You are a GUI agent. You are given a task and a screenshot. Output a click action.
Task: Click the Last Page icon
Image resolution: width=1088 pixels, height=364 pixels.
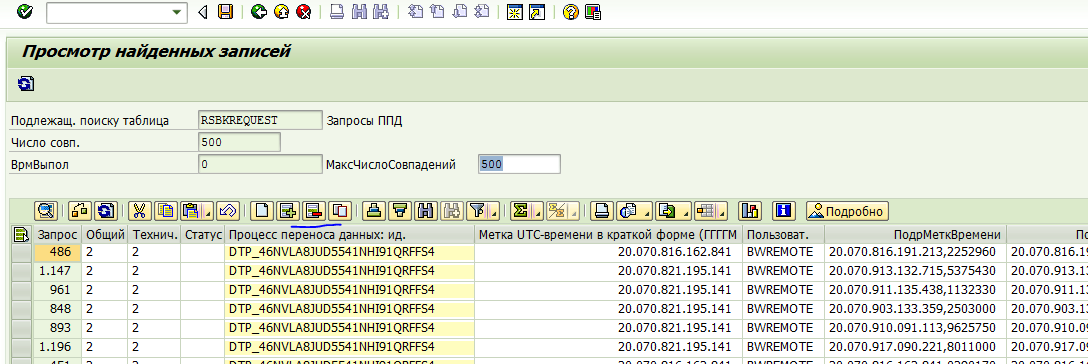click(x=481, y=12)
